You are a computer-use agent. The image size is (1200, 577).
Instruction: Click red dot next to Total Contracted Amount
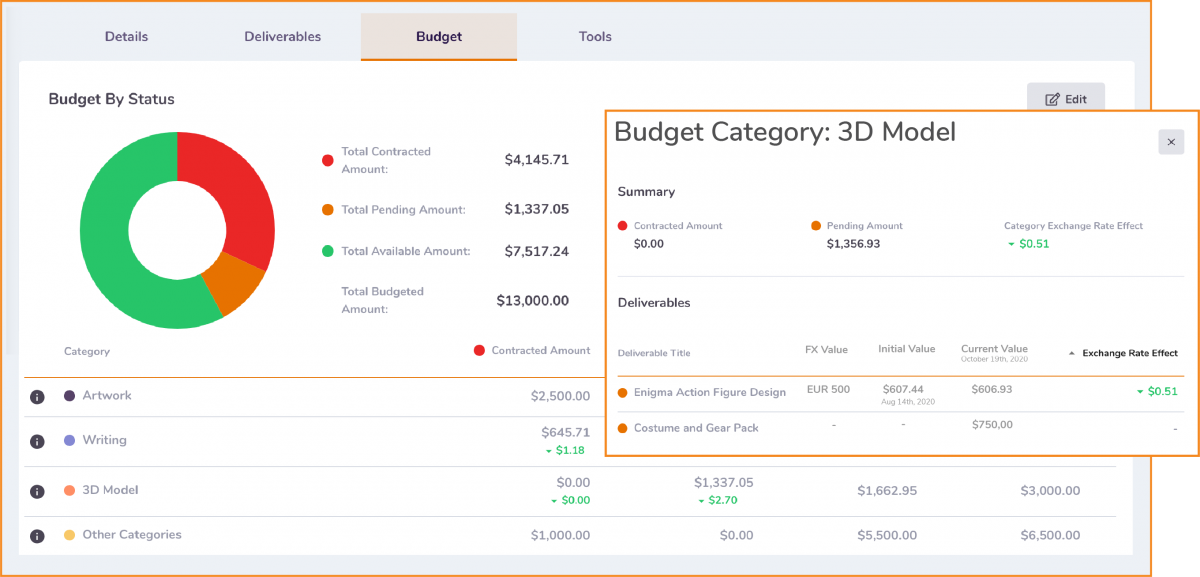[327, 160]
